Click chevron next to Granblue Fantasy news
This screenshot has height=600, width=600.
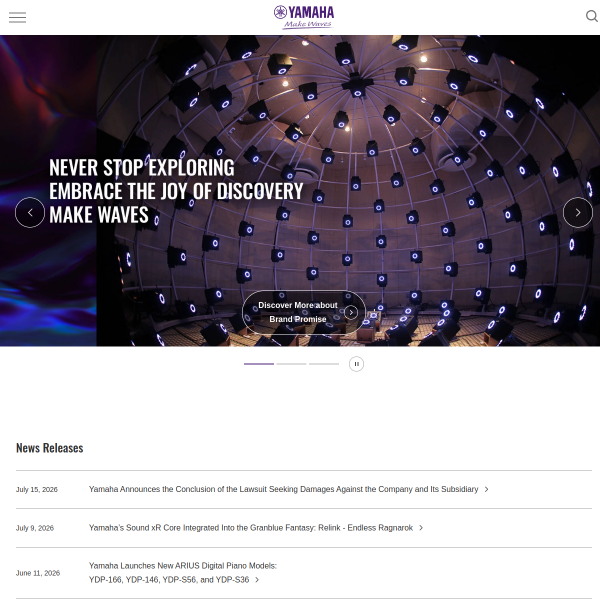[x=421, y=528]
